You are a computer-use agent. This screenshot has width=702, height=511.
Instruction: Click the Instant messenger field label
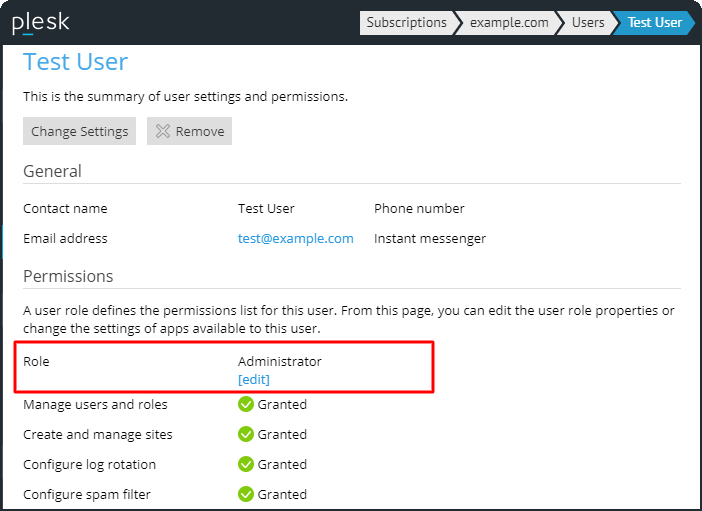click(x=429, y=238)
